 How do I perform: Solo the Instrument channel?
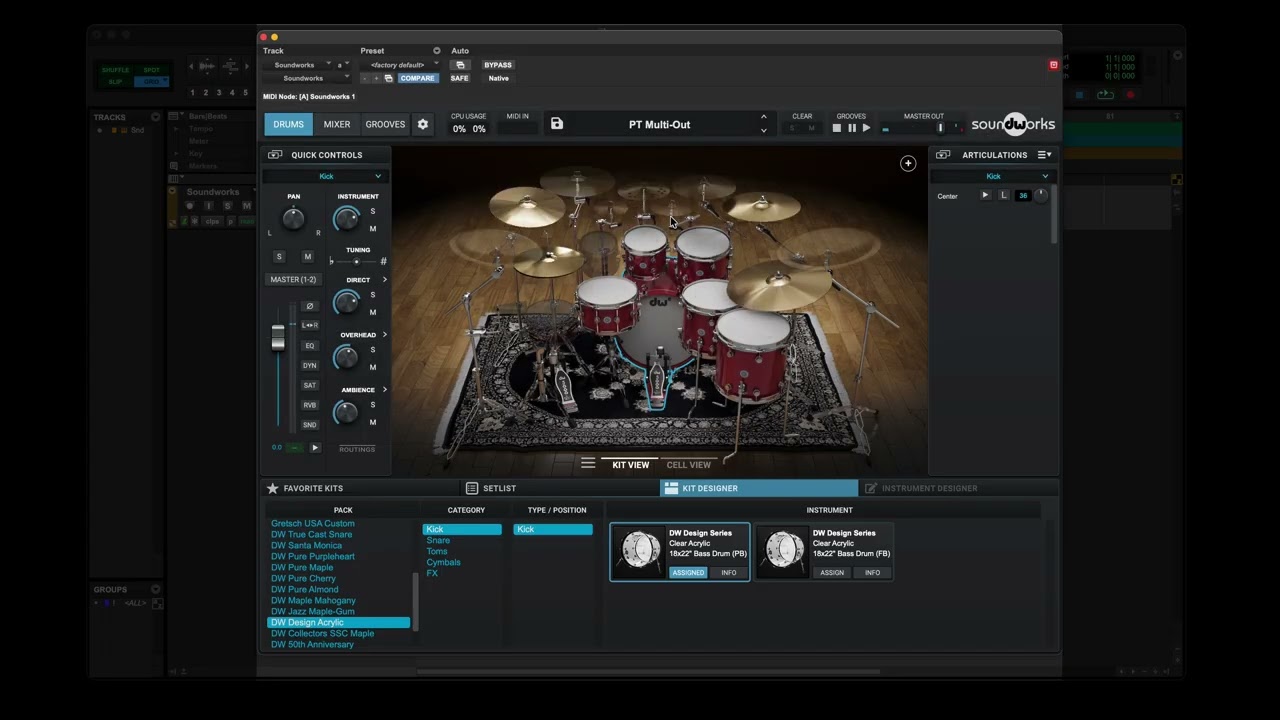[x=373, y=211]
